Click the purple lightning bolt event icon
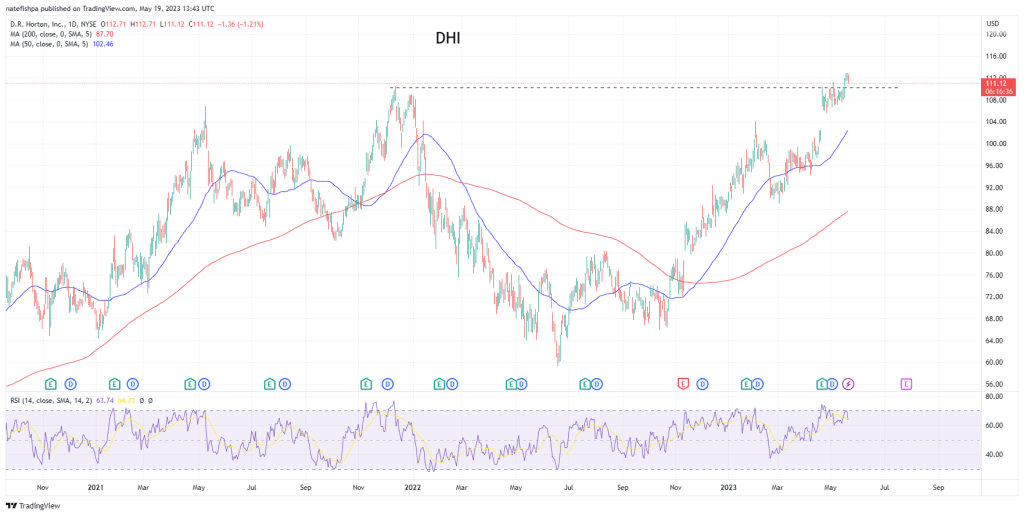This screenshot has height=516, width=1024. pos(849,383)
